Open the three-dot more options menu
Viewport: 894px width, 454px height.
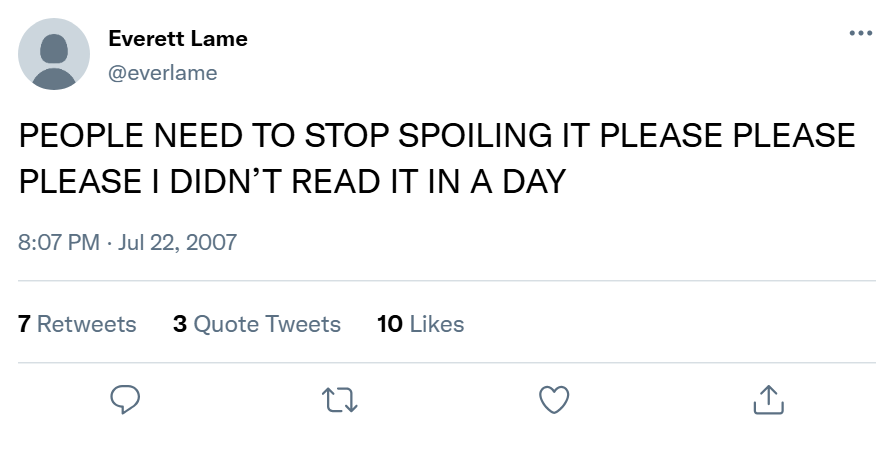point(859,34)
